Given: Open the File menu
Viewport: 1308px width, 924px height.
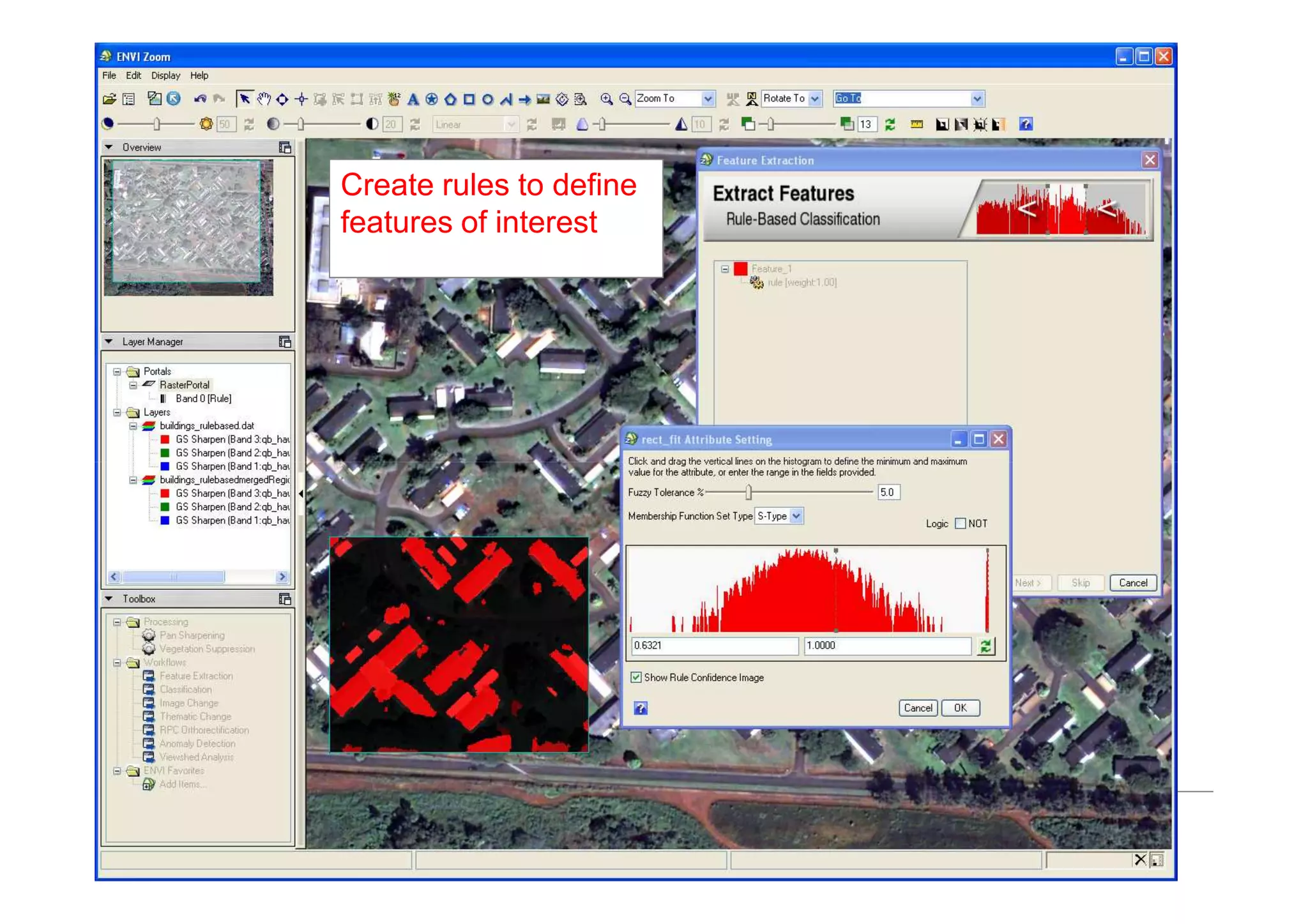Looking at the screenshot, I should click(x=109, y=75).
